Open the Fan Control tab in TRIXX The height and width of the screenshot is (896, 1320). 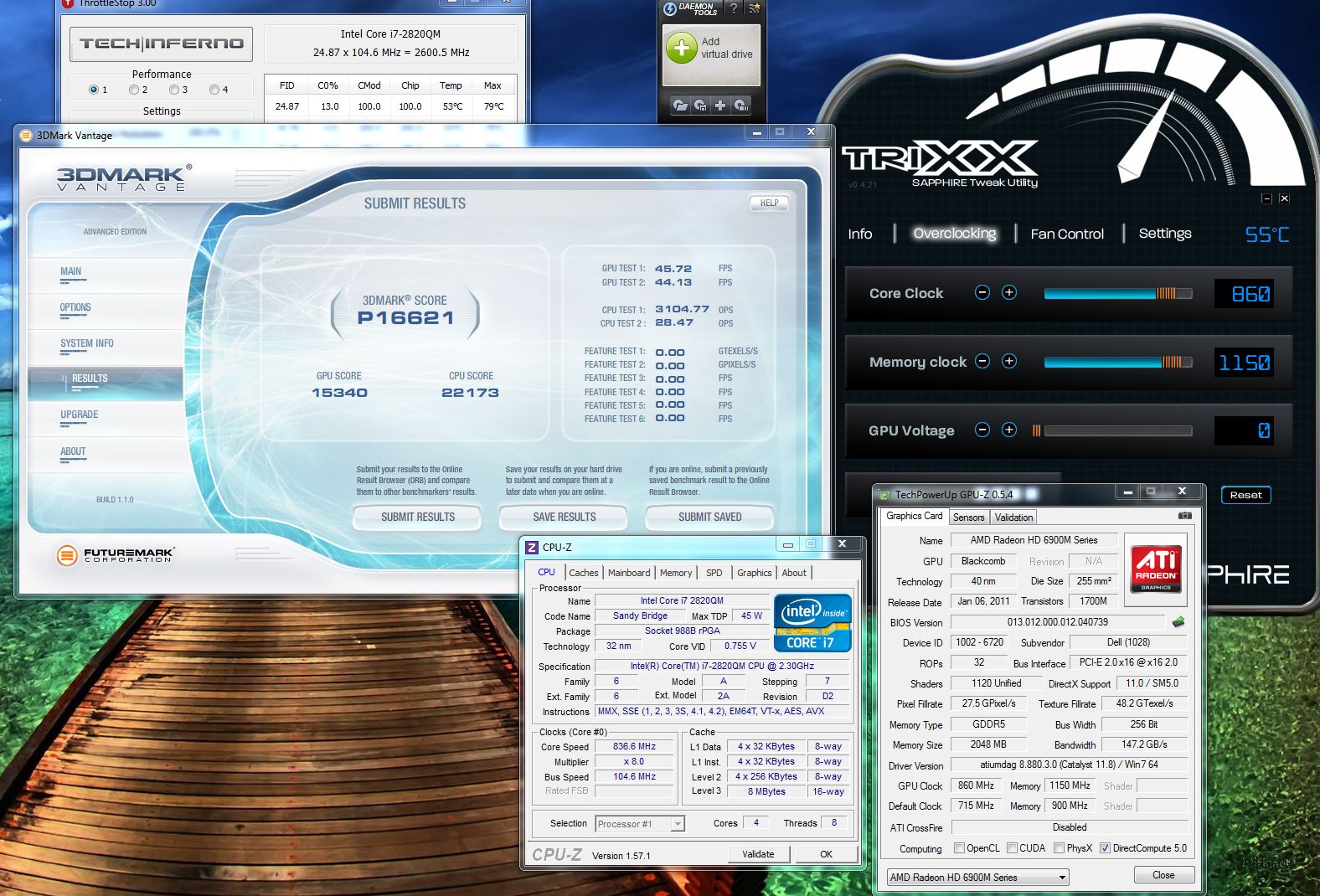pyautogui.click(x=1067, y=234)
